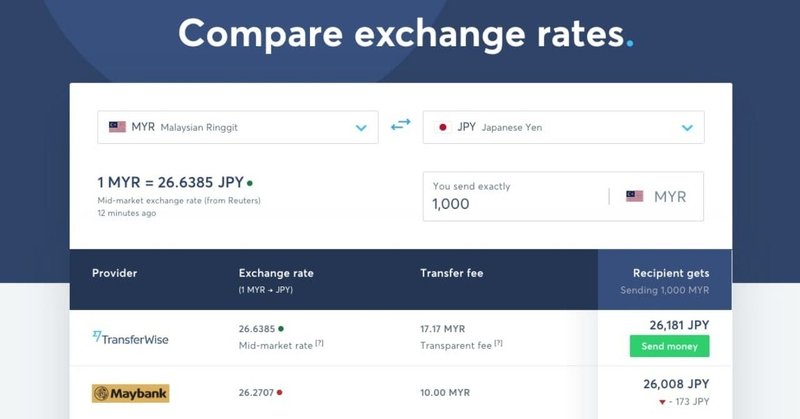Click the Maybank logo
Viewport: 800px width, 419px height.
click(131, 393)
